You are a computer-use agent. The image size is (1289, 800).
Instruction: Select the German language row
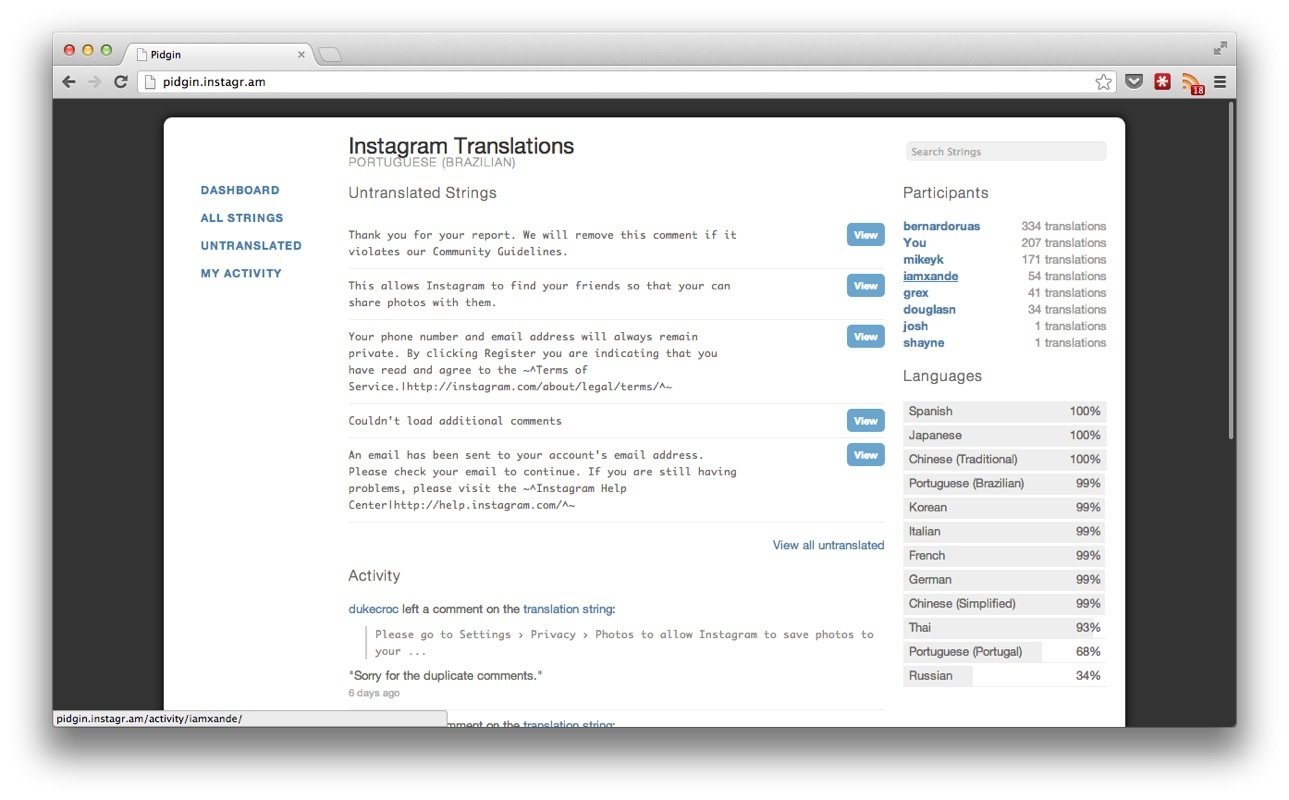[1005, 579]
